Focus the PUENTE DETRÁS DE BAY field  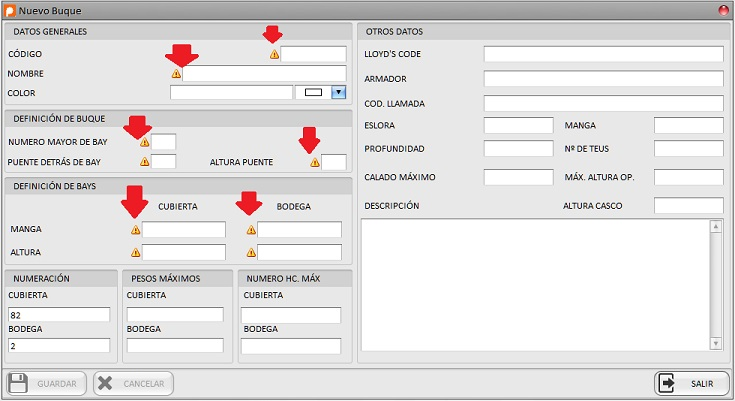[x=164, y=162]
